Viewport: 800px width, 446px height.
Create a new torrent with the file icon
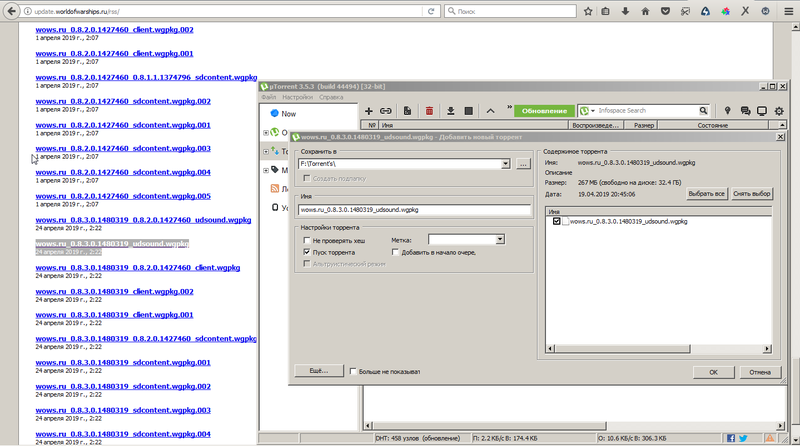point(407,111)
